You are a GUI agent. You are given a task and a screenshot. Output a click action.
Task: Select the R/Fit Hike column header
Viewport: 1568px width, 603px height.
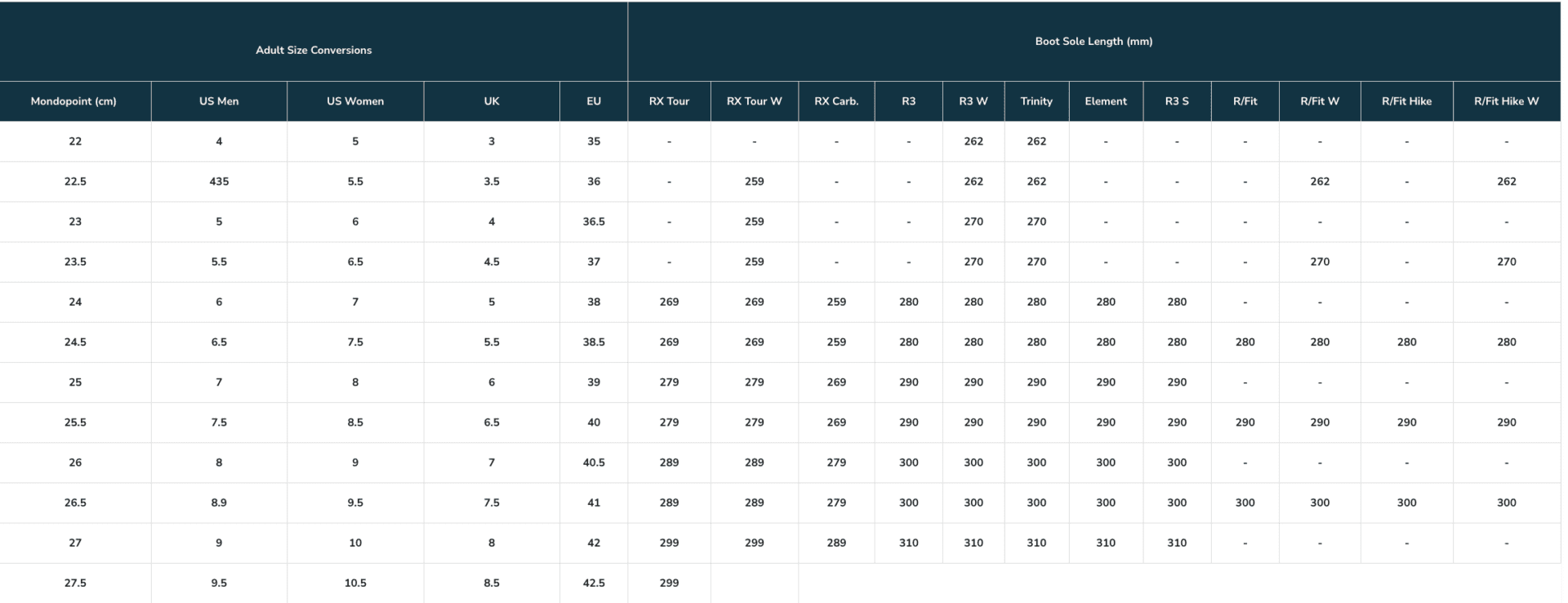[1406, 101]
